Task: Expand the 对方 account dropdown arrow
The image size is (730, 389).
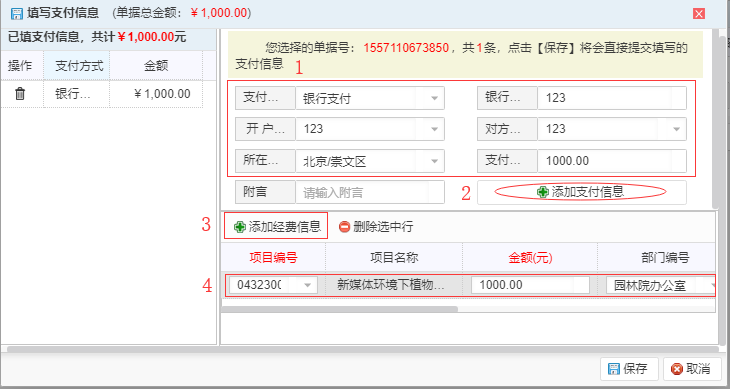Action: [x=676, y=129]
